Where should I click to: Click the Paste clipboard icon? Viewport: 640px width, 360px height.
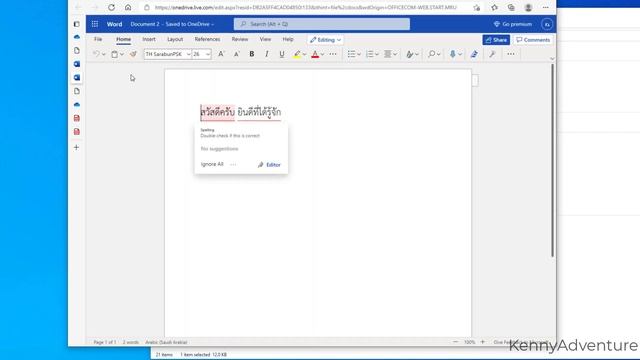pos(115,54)
